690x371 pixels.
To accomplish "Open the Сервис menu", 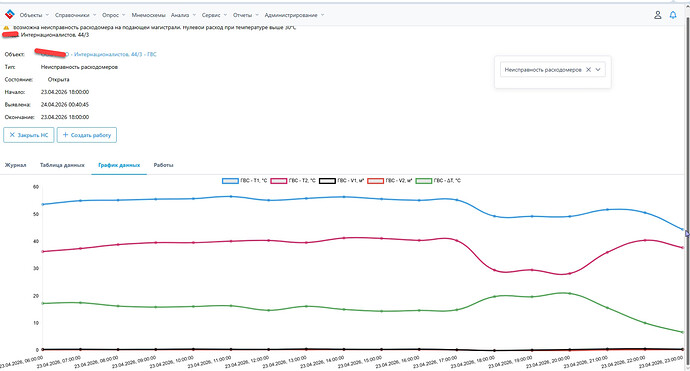I will 214,15.
